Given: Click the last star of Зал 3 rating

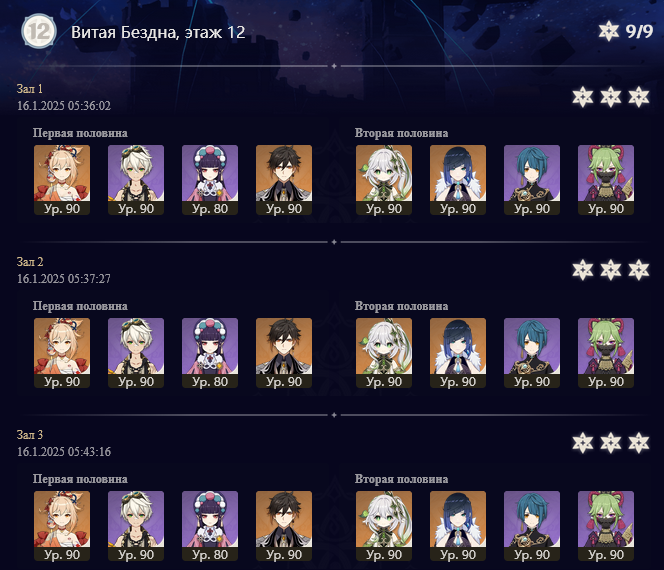Looking at the screenshot, I should [639, 443].
